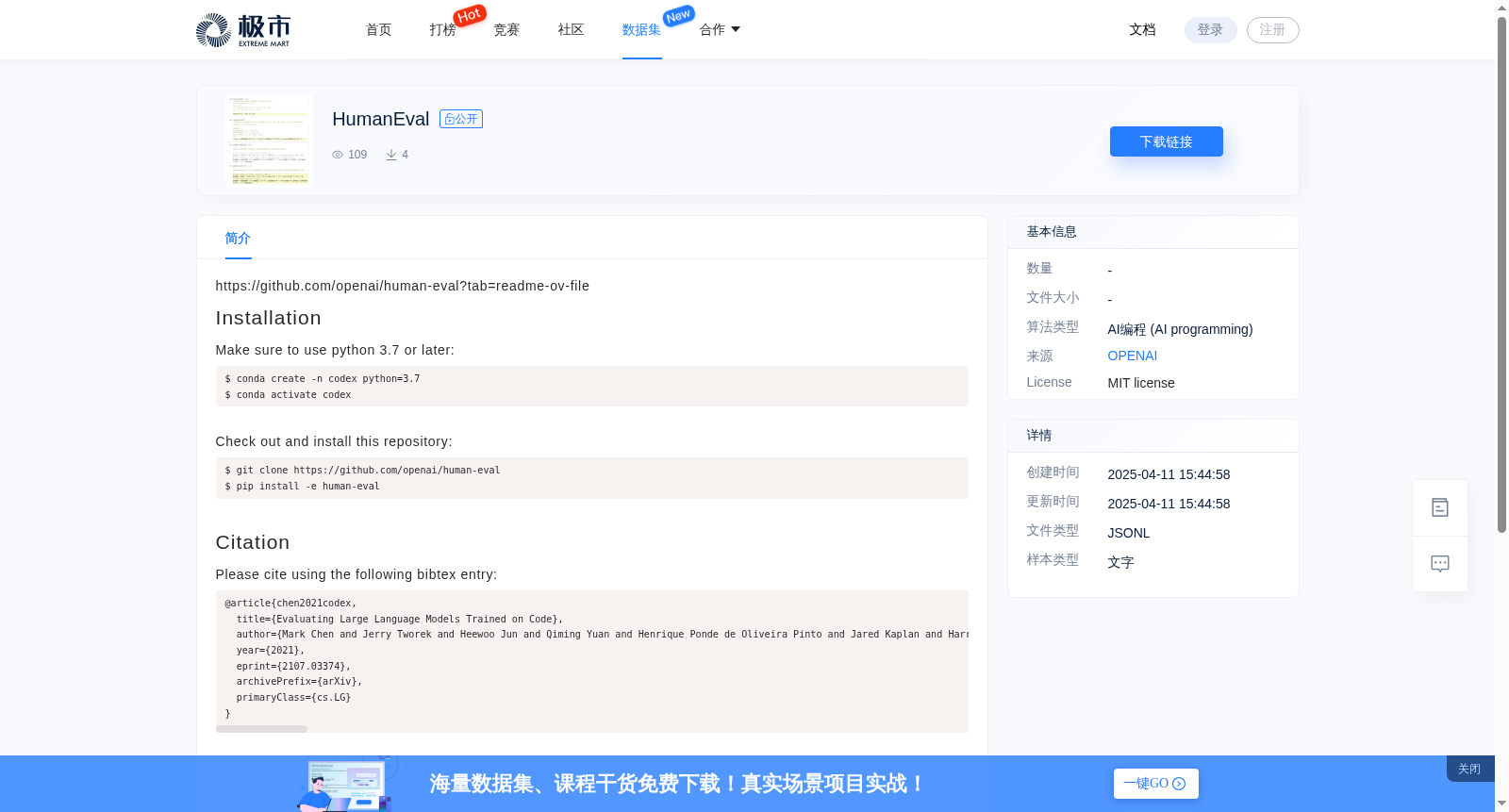Click the 'git clone' command line
Image resolution: width=1509 pixels, height=812 pixels.
pos(362,471)
